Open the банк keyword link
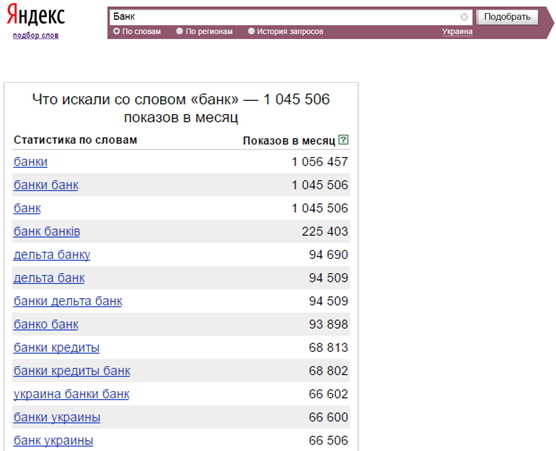 (27, 208)
